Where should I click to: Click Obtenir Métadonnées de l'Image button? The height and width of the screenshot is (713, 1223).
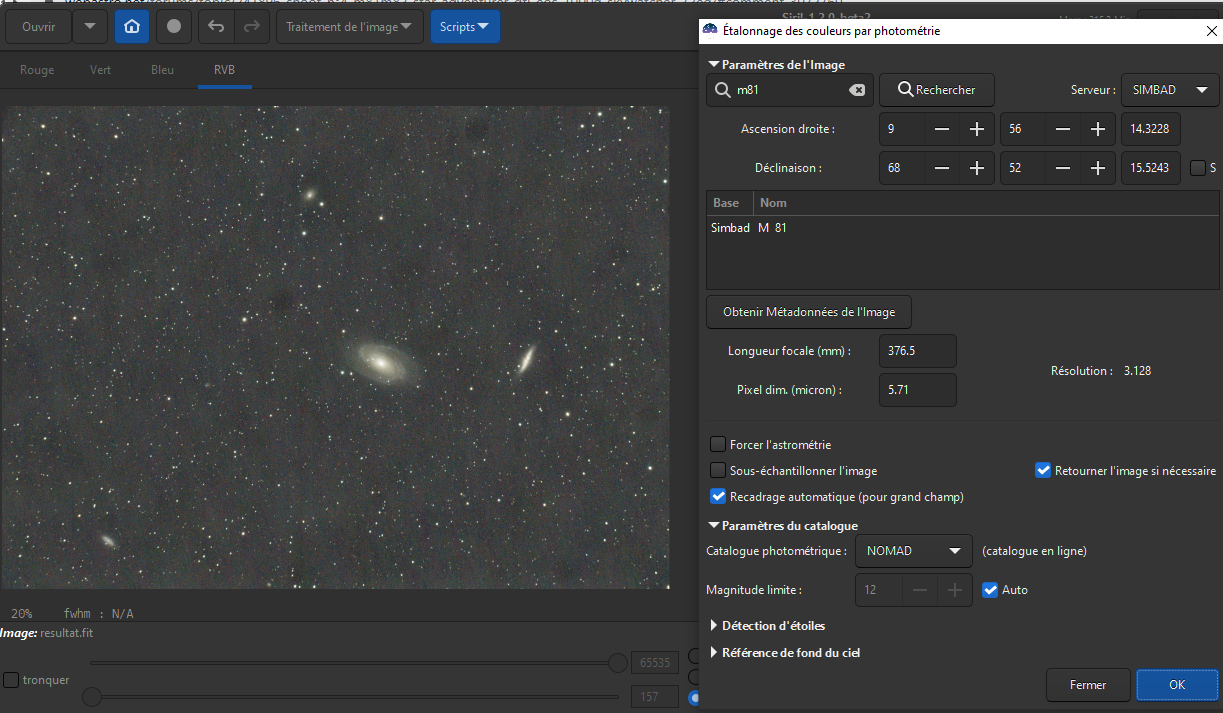pyautogui.click(x=809, y=312)
